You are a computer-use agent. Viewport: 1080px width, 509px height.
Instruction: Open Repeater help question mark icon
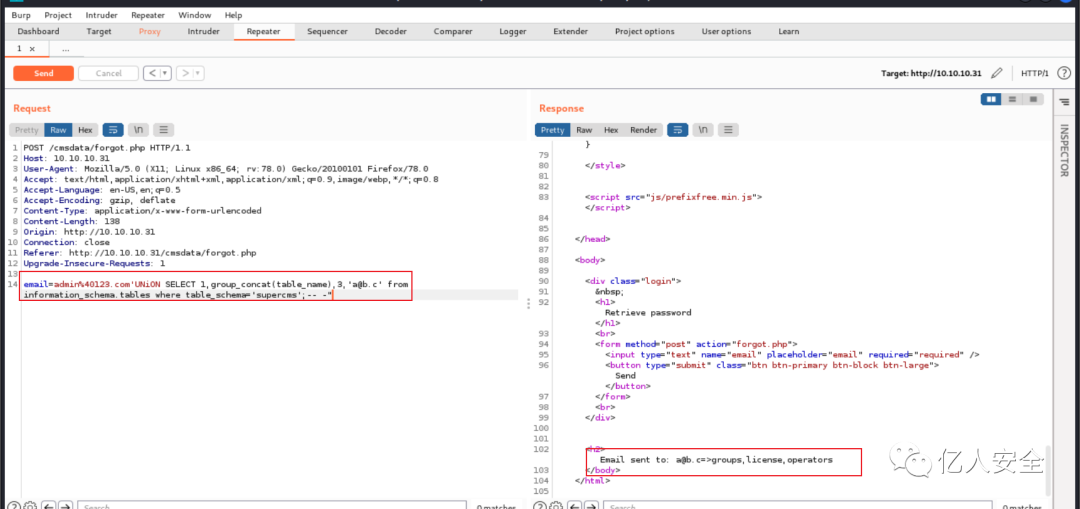tap(1063, 73)
